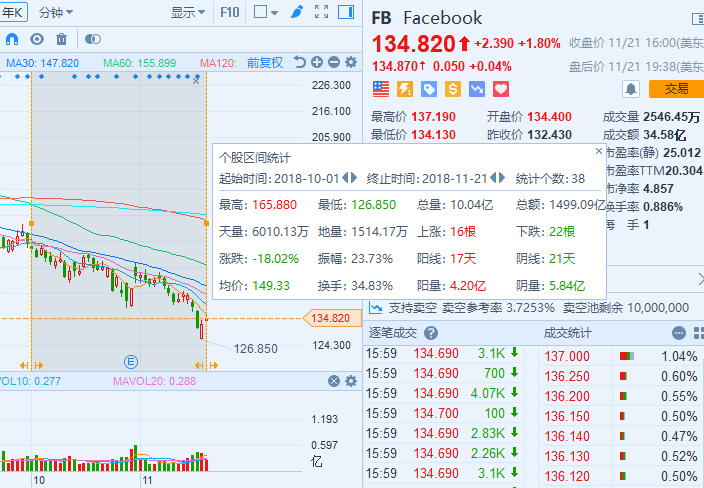Open volume indicator settings gear
Image resolution: width=704 pixels, height=488 pixels.
click(351, 381)
